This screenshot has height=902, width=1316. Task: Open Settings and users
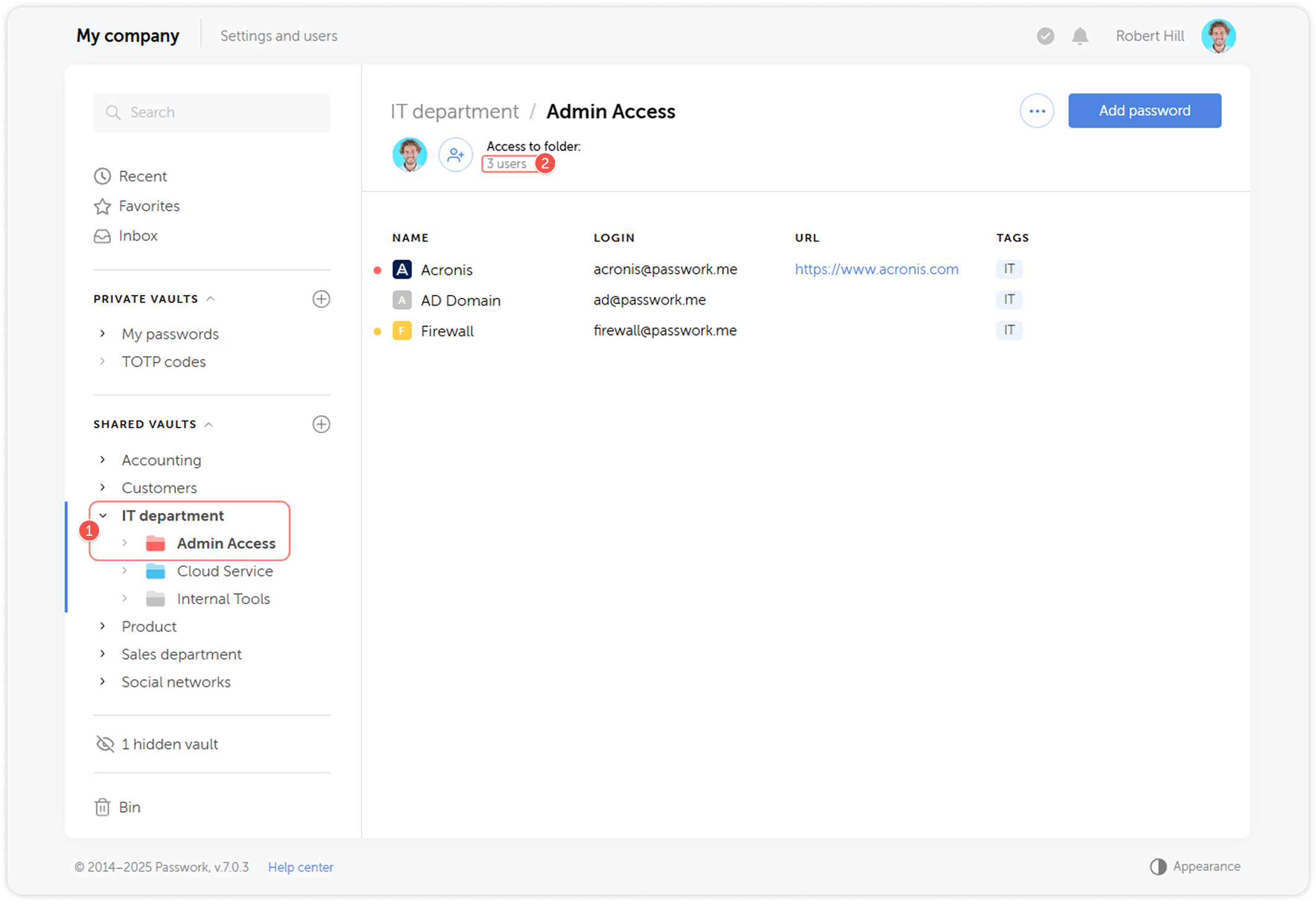(278, 35)
